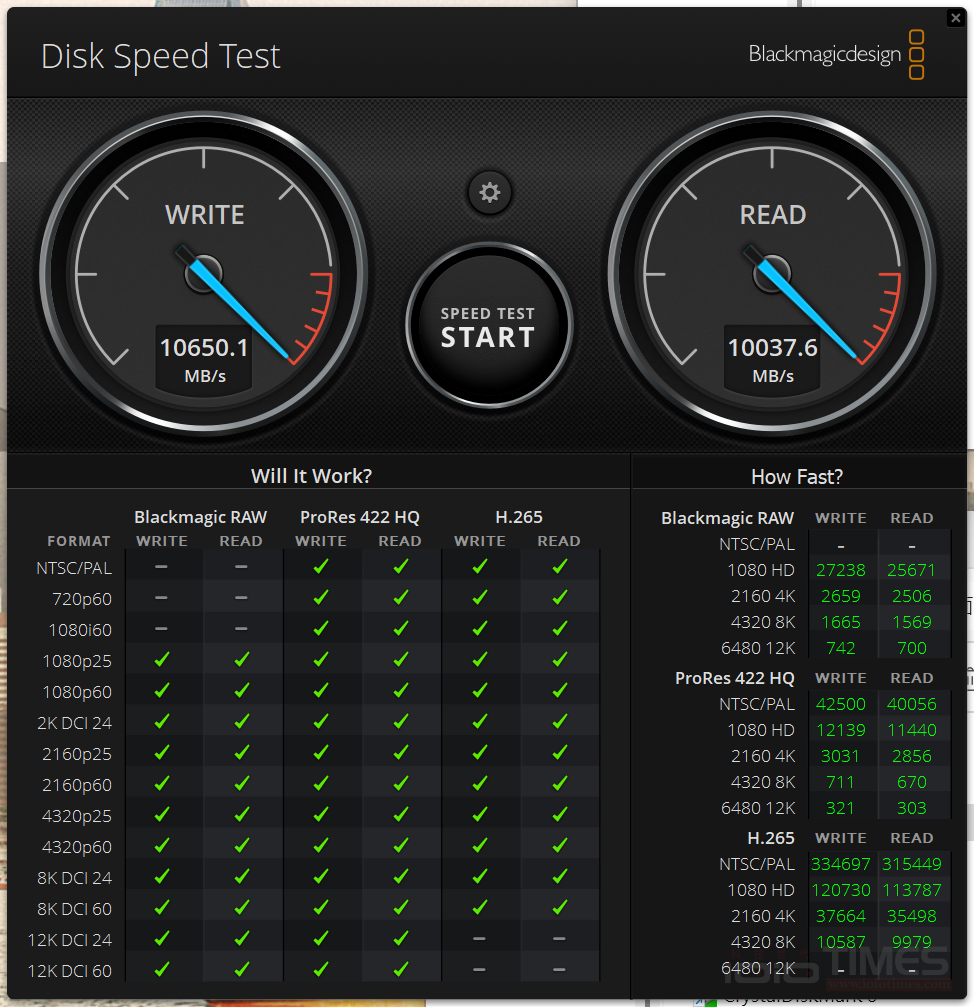This screenshot has height=1007, width=974.
Task: Click the Speed Test START button
Action: point(489,326)
